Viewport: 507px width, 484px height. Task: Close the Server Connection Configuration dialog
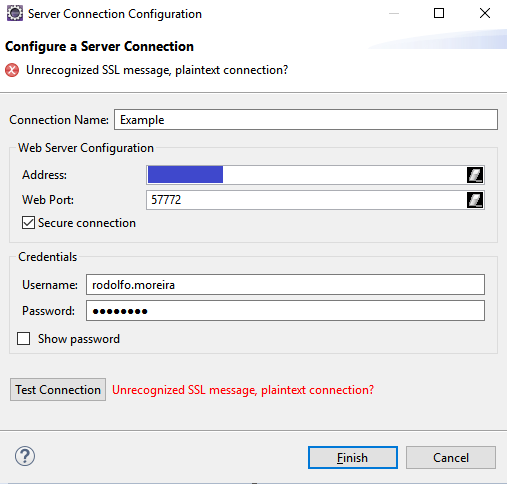(485, 13)
